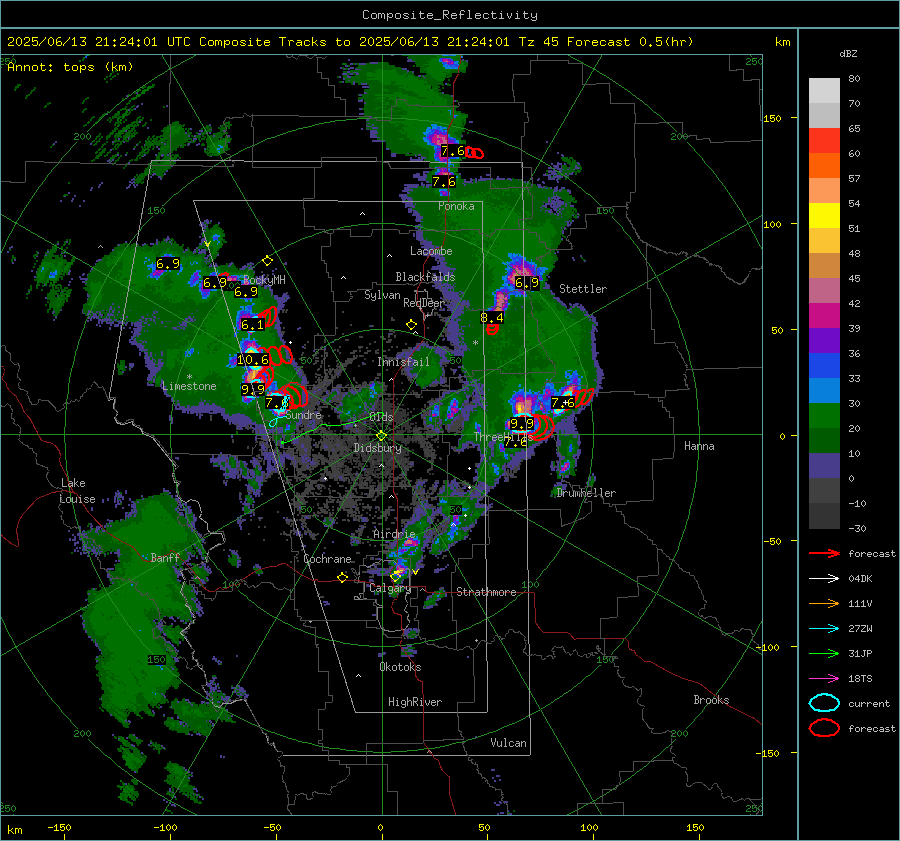900x841 pixels.
Task: Click the 100 tick on the bottom axis
Action: point(589,827)
